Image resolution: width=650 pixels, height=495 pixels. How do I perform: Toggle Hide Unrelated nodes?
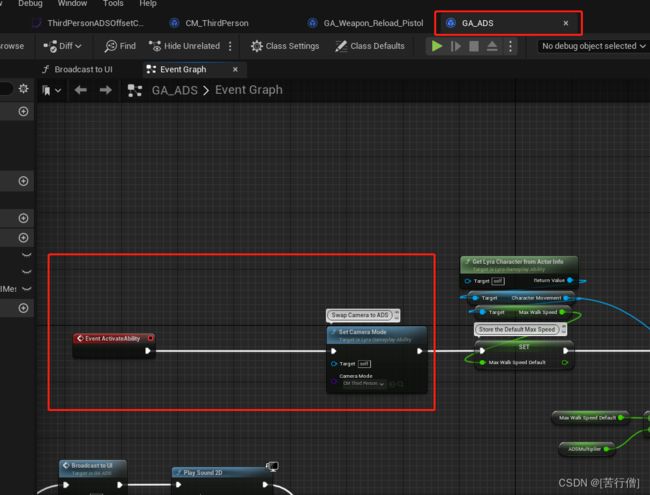tap(184, 46)
